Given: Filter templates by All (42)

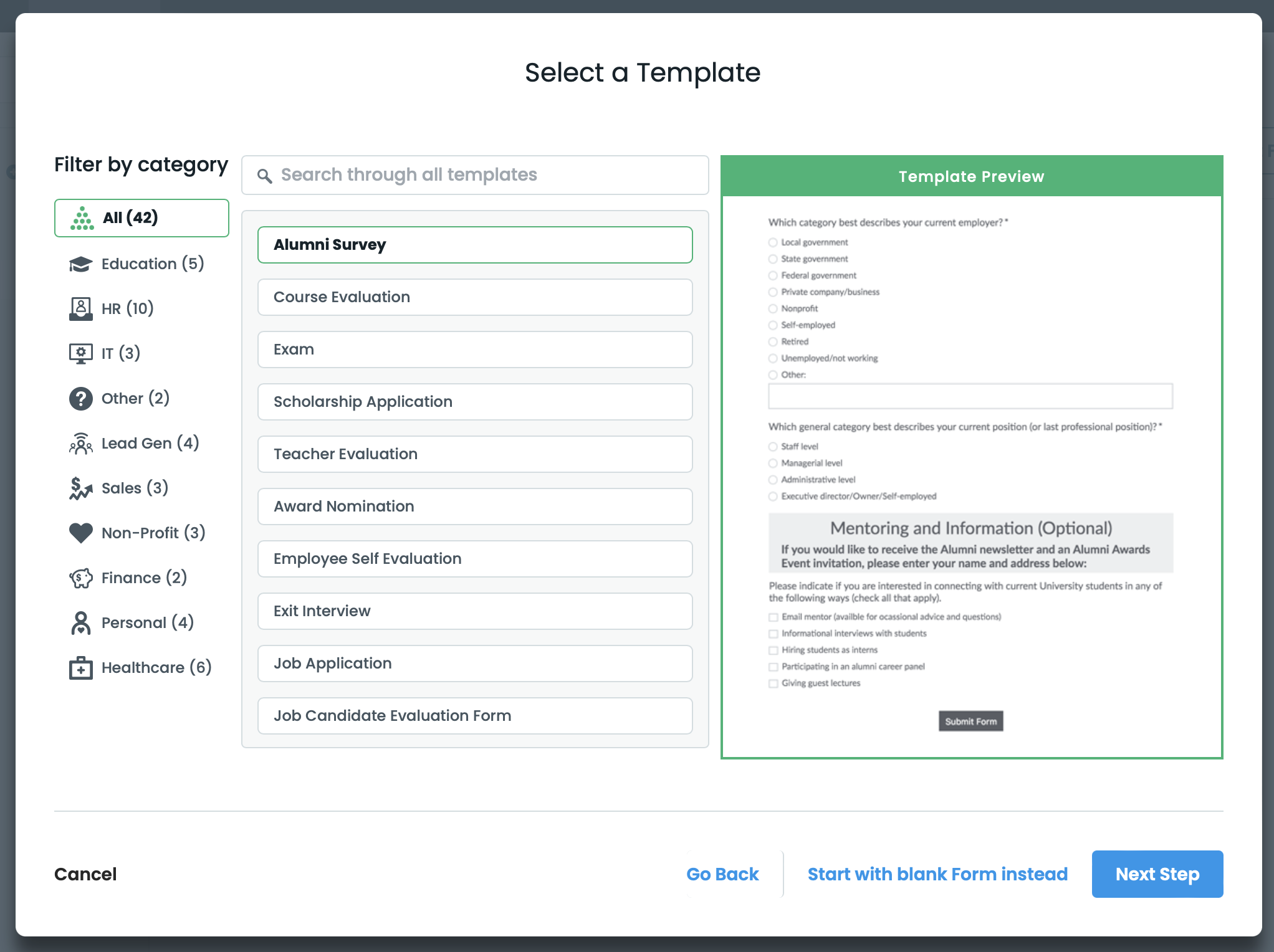Looking at the screenshot, I should pos(141,218).
